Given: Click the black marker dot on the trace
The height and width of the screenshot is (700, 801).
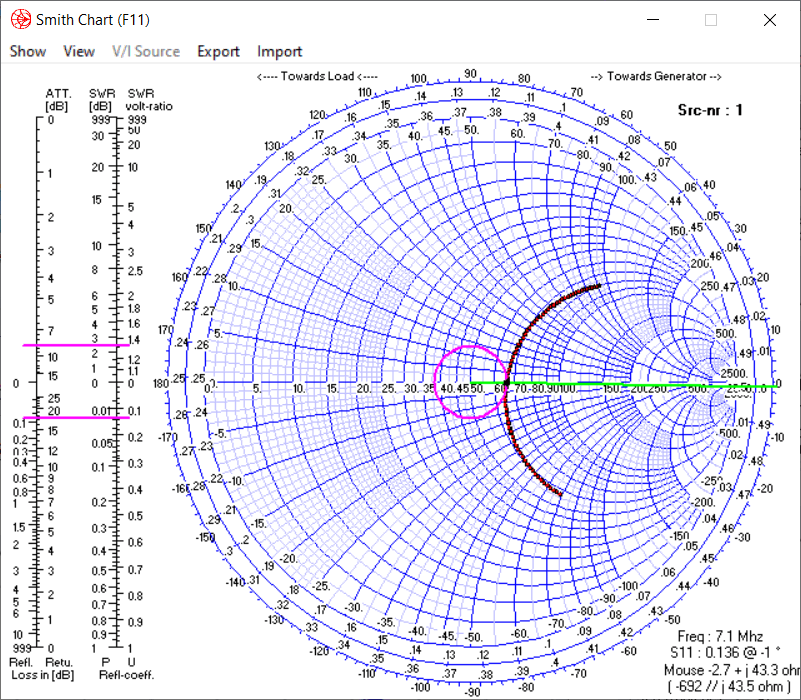Looking at the screenshot, I should click(507, 383).
